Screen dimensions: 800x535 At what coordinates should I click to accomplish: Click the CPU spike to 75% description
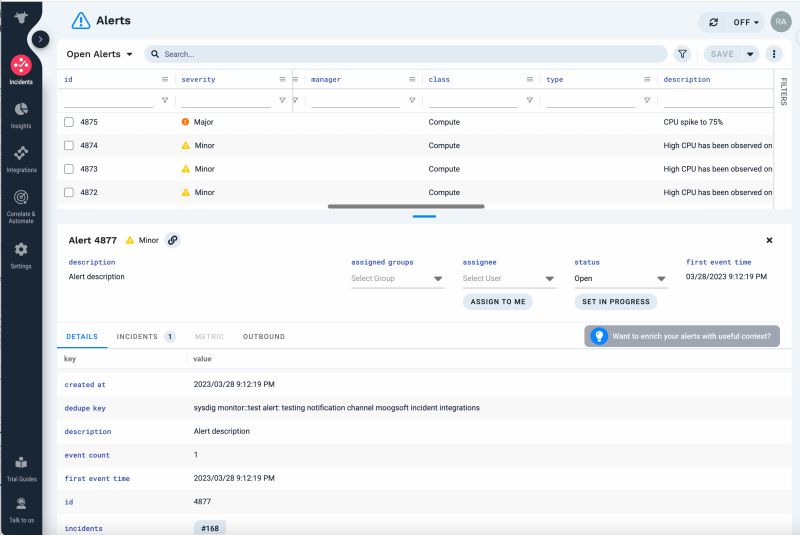click(693, 122)
